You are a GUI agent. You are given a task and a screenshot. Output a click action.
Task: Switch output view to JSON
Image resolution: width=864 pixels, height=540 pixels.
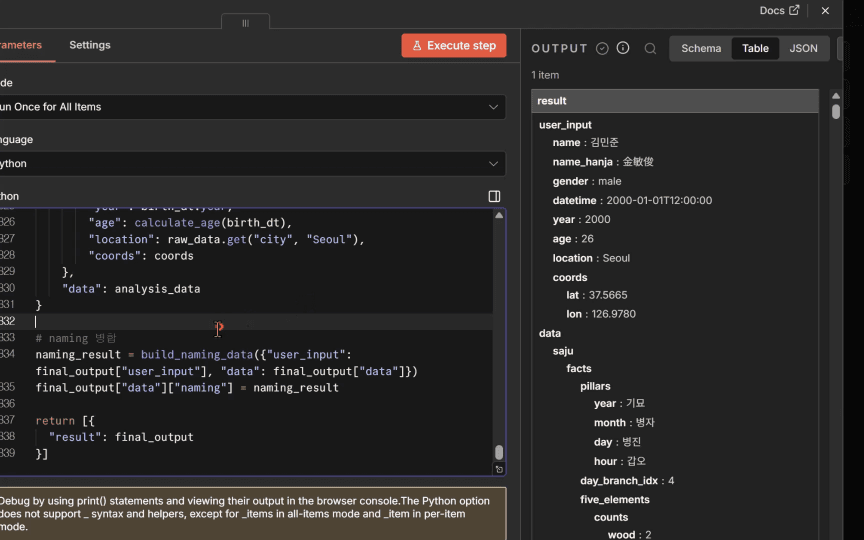(x=803, y=48)
